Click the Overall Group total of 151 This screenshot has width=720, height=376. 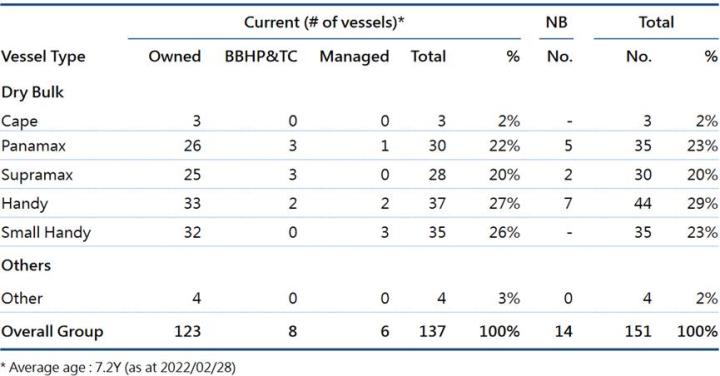(638, 331)
